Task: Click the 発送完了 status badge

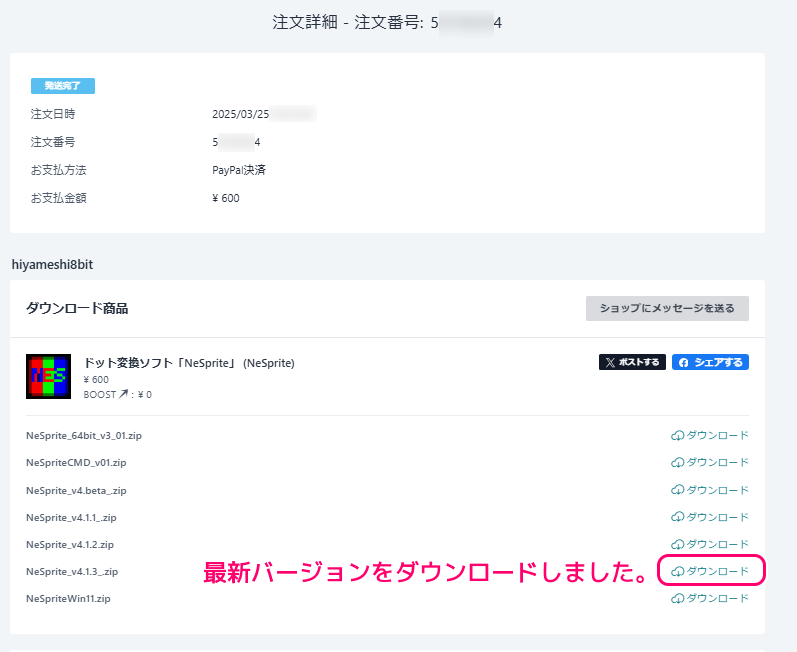Action: pyautogui.click(x=63, y=86)
